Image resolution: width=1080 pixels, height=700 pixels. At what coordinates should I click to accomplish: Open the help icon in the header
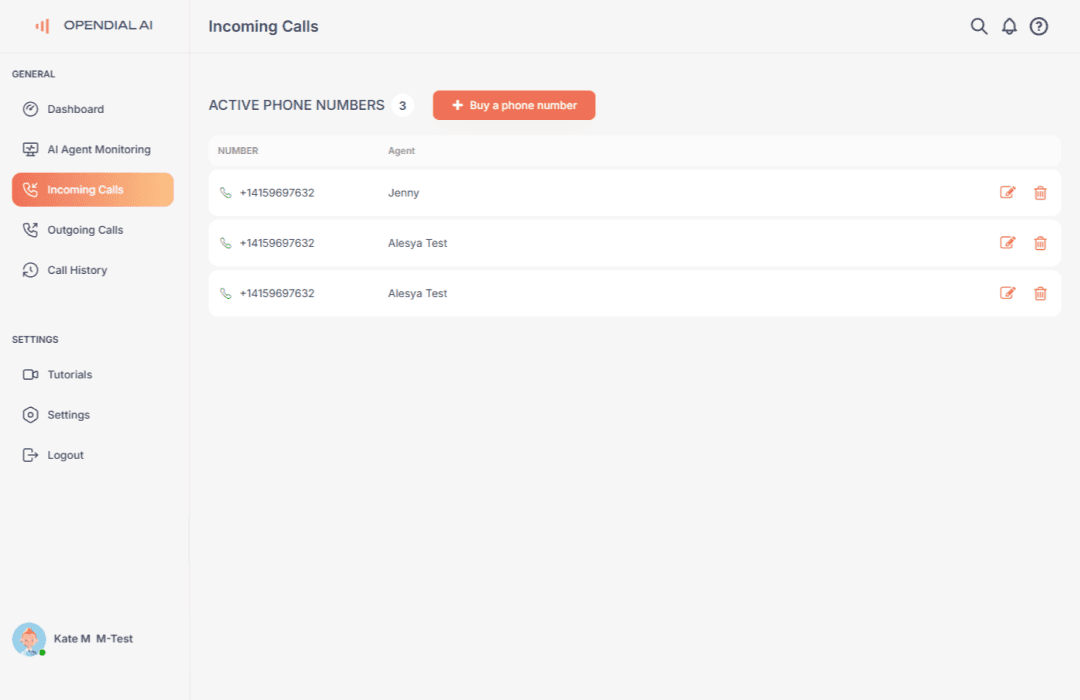1038,26
